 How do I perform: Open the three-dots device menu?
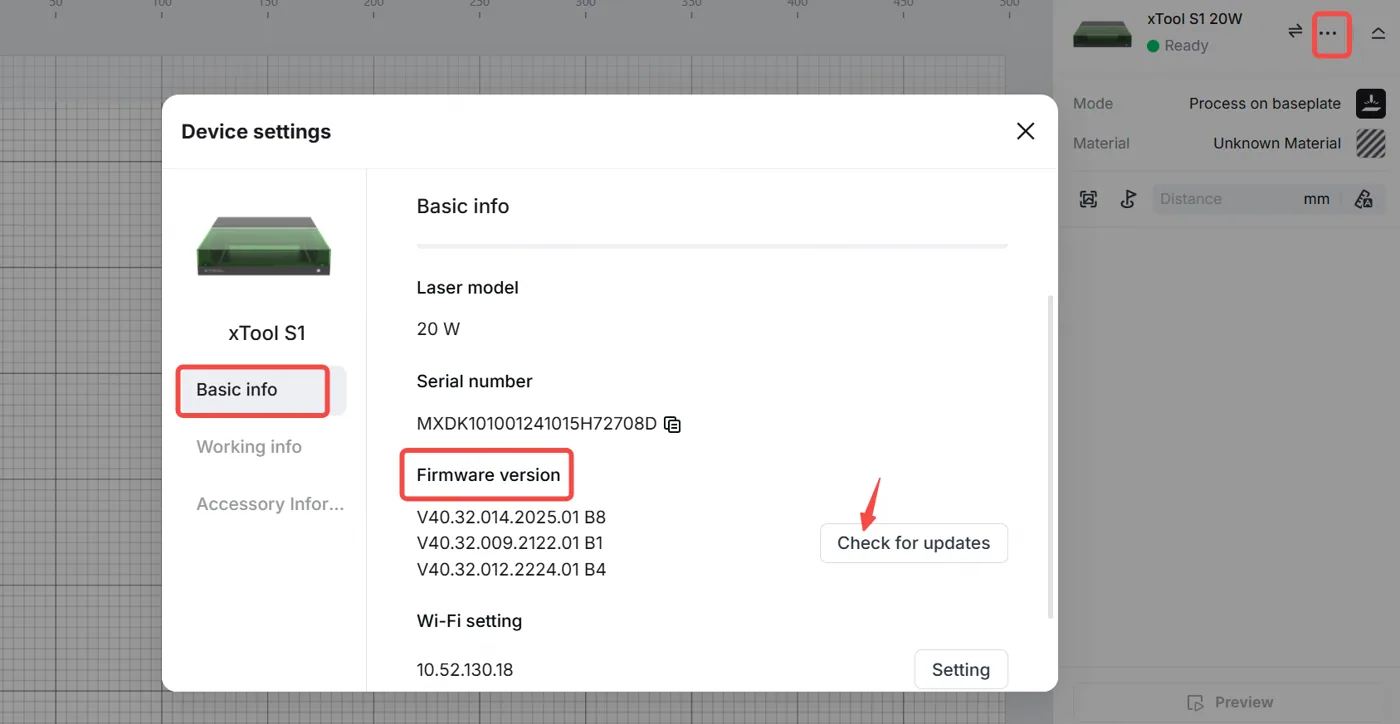pyautogui.click(x=1327, y=33)
